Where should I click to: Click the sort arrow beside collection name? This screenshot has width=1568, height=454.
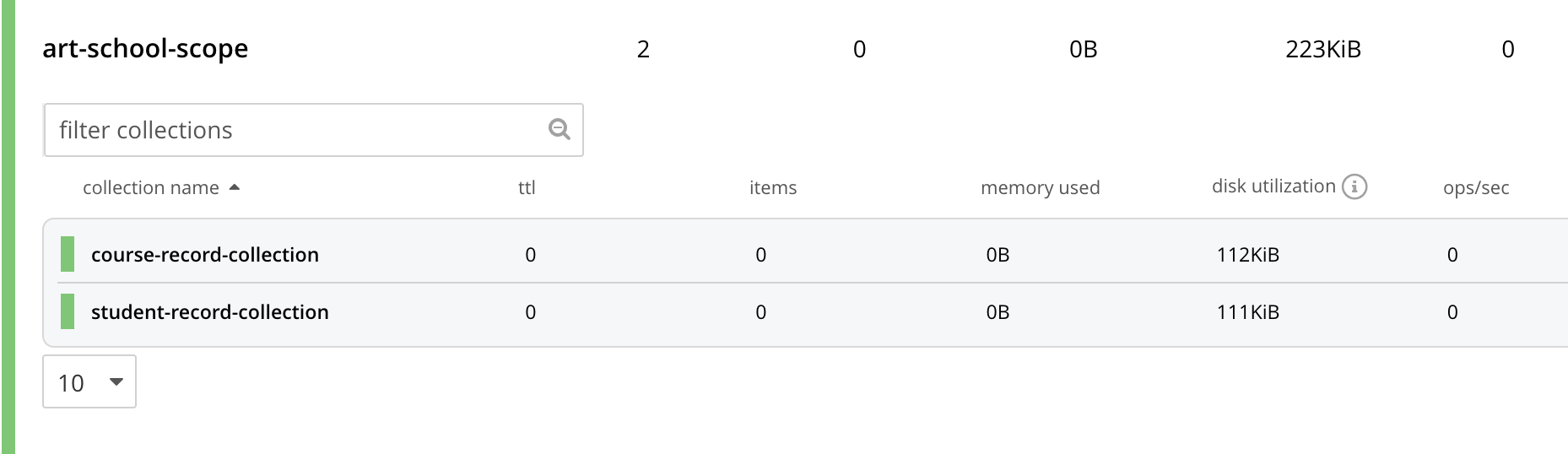point(235,187)
